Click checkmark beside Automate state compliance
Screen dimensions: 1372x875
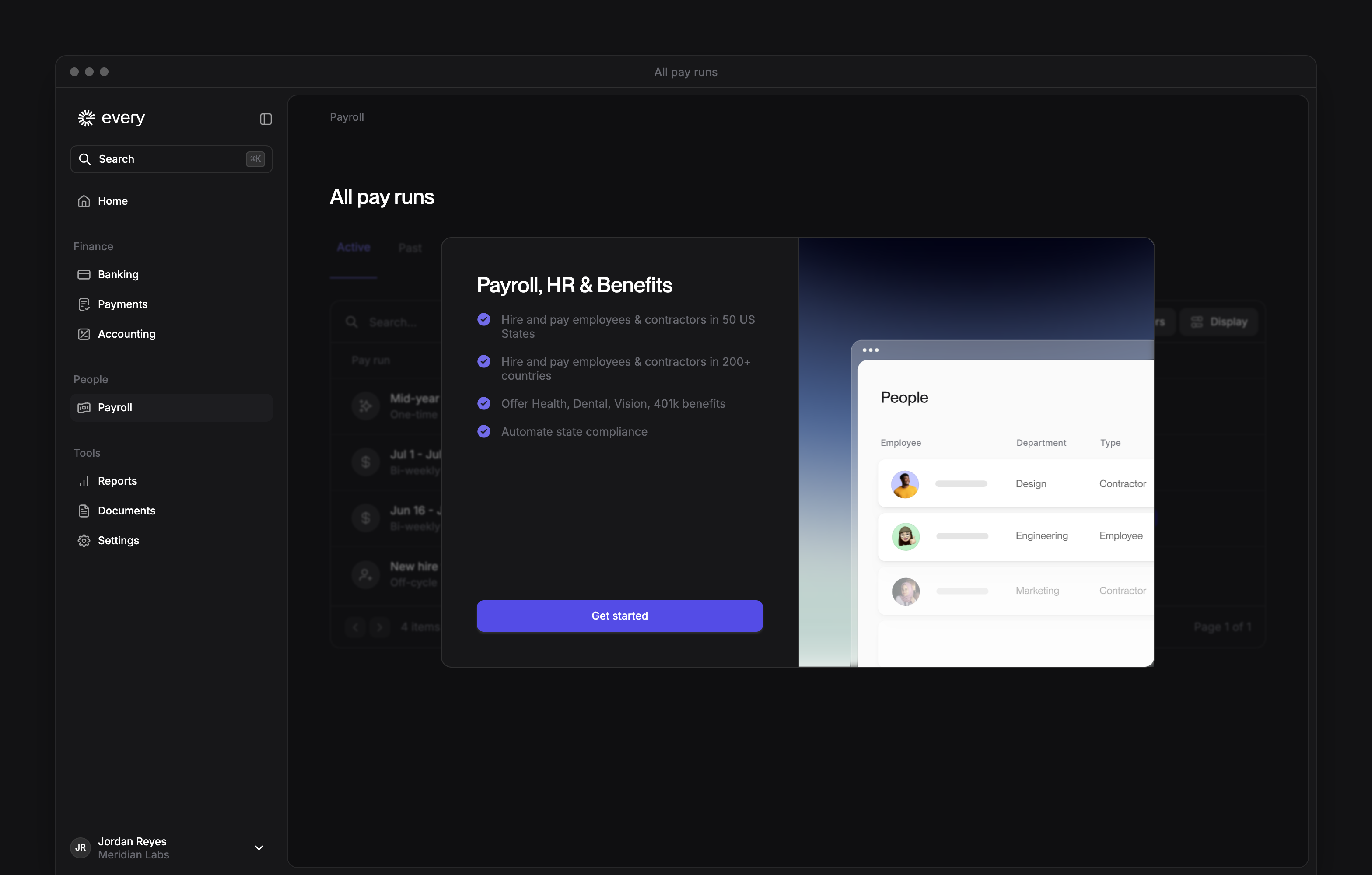[484, 431]
